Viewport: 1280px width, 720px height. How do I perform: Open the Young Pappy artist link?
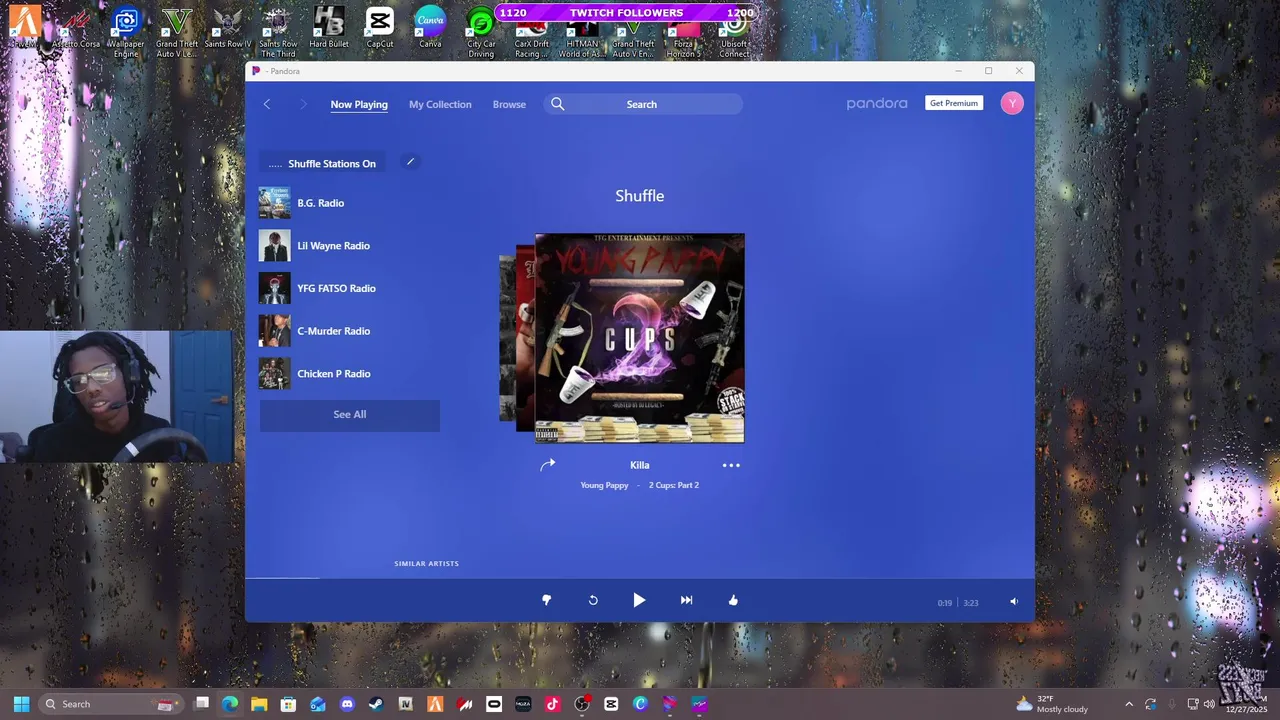point(605,485)
